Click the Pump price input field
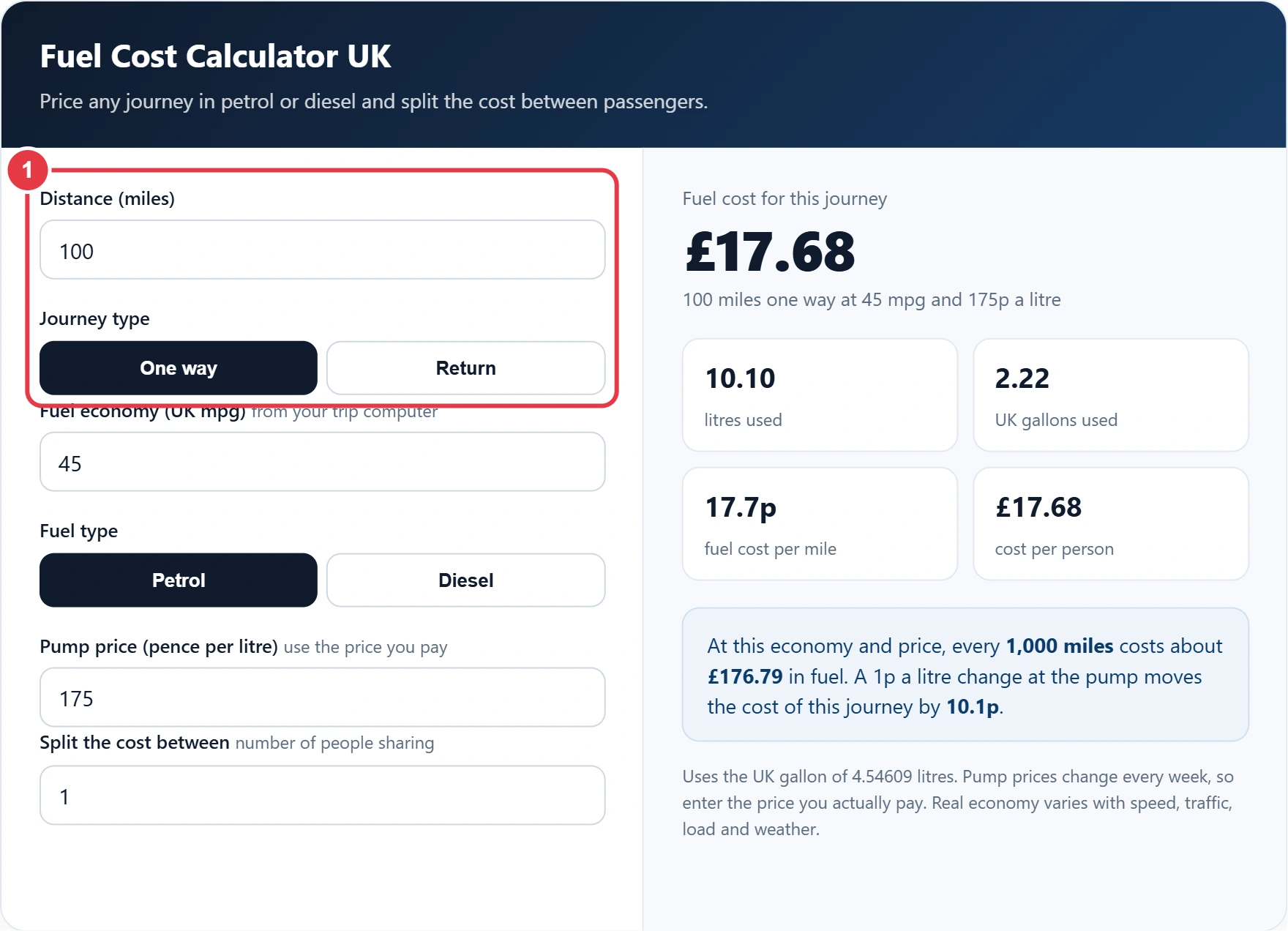Screen dimensions: 1288x931 (x=322, y=697)
